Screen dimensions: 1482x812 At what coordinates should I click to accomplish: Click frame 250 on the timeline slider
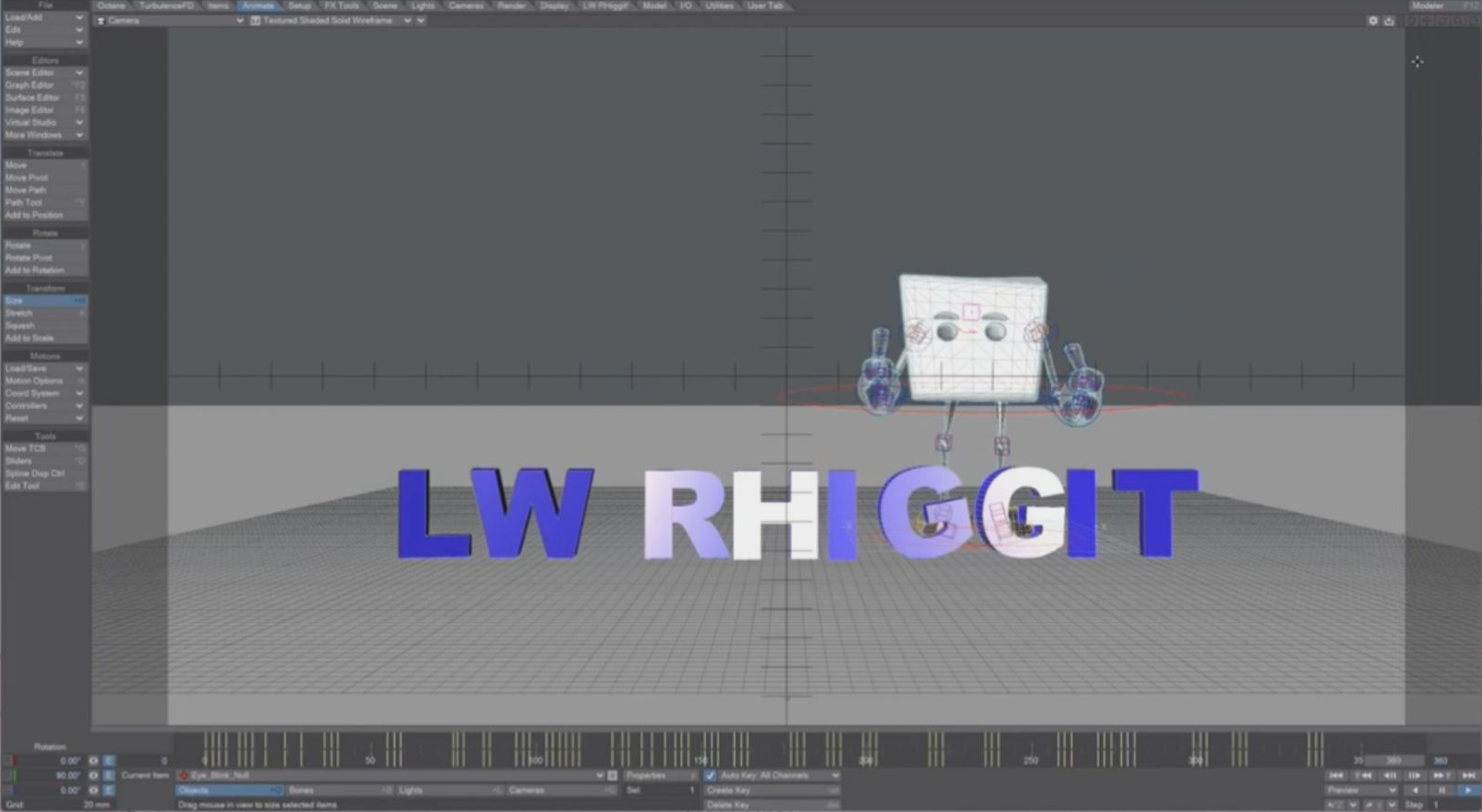coord(1031,760)
